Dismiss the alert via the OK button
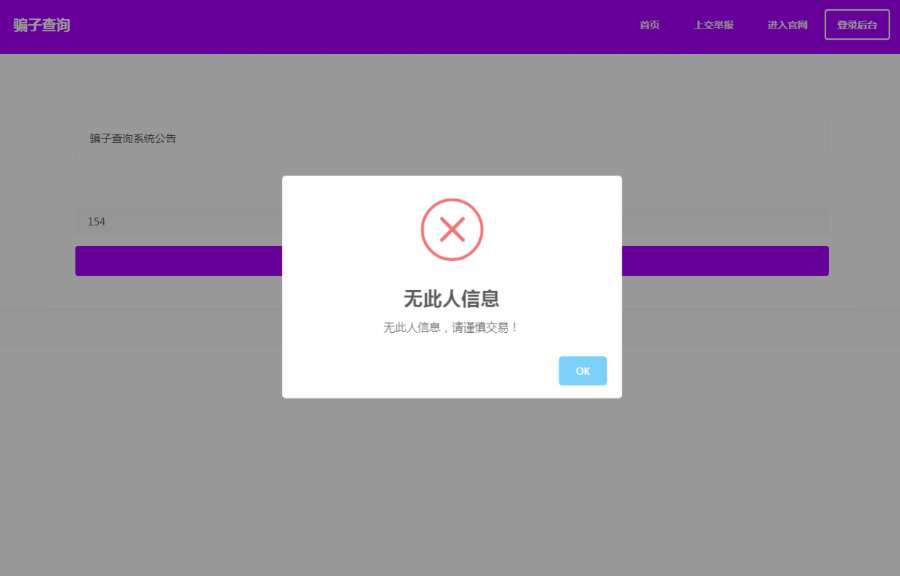 582,371
